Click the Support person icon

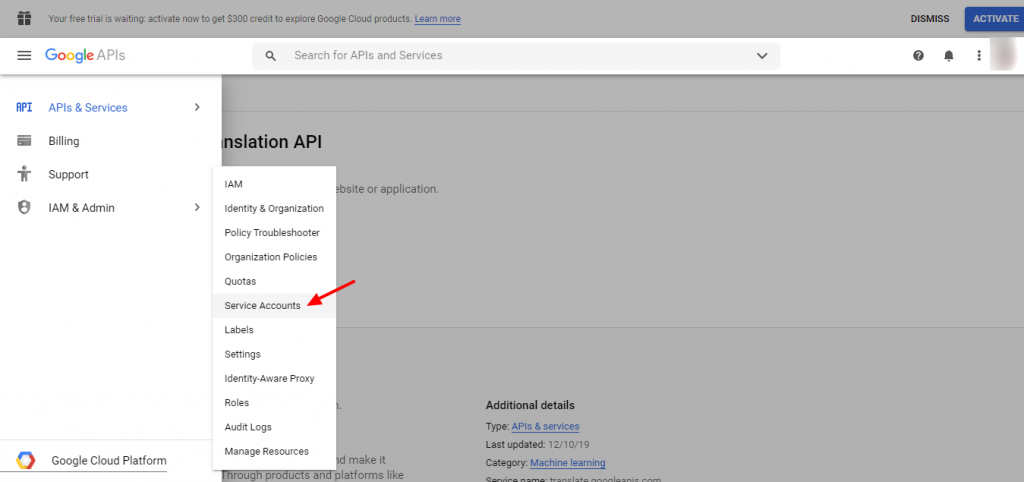point(24,174)
